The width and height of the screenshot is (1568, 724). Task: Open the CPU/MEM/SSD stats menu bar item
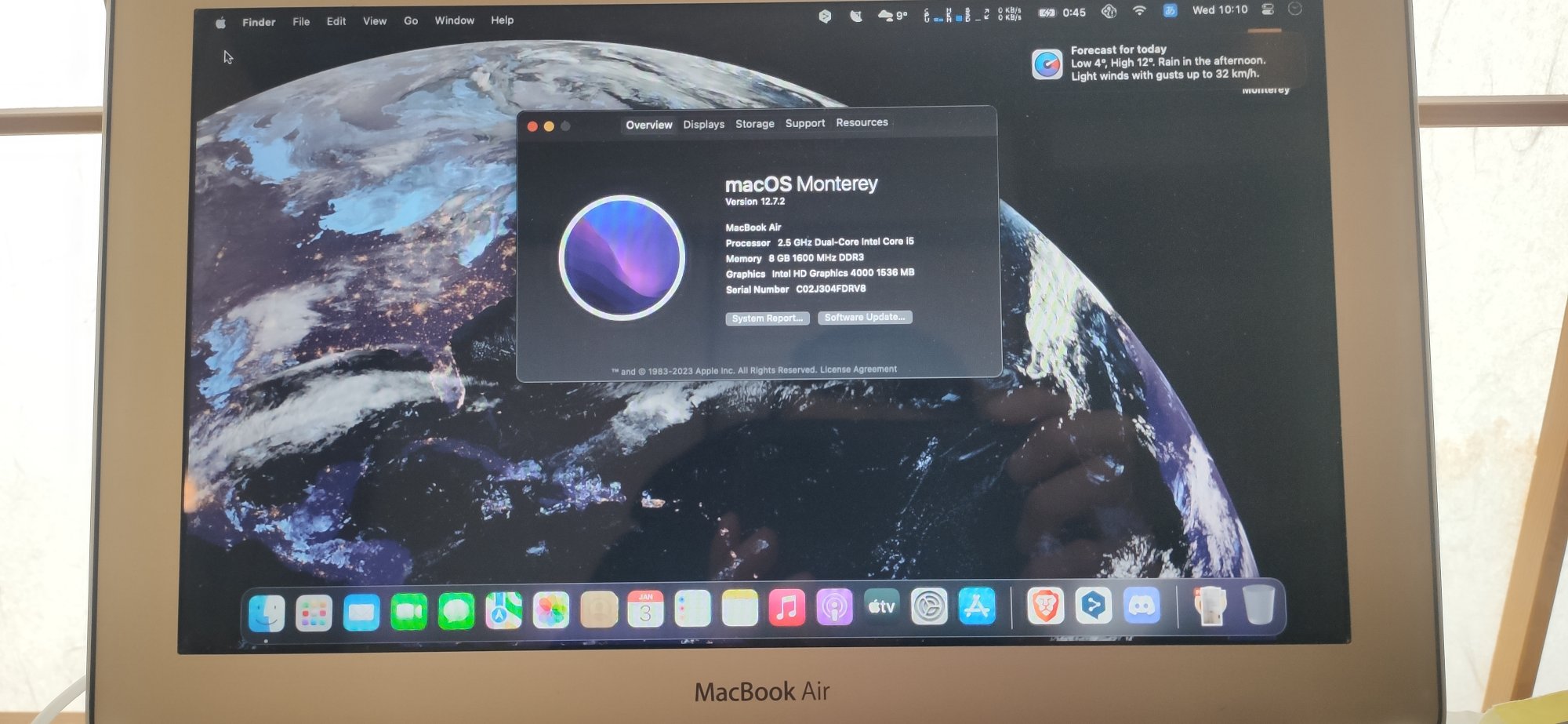(956, 14)
